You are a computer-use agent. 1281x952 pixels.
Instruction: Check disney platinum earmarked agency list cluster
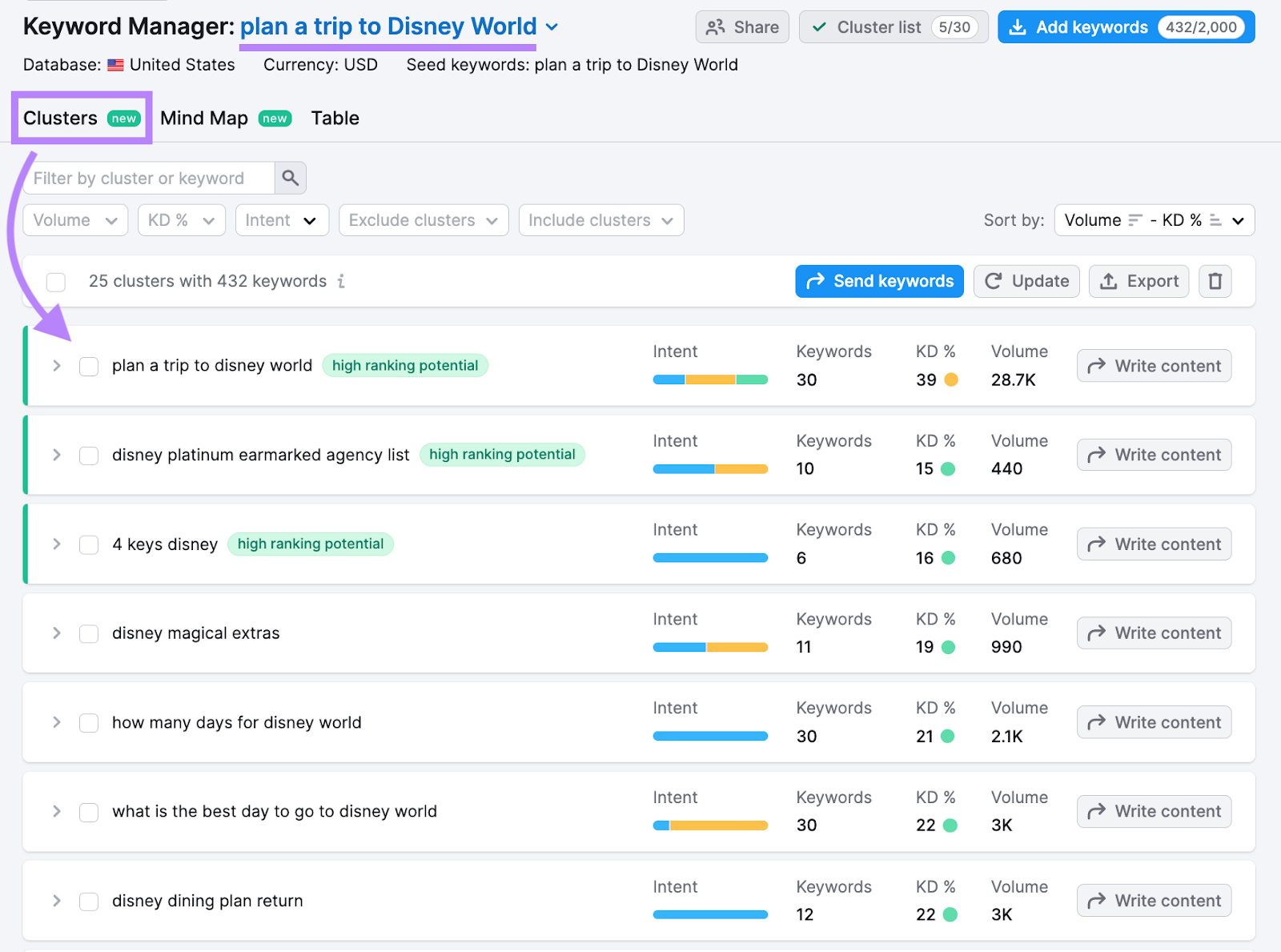(89, 456)
